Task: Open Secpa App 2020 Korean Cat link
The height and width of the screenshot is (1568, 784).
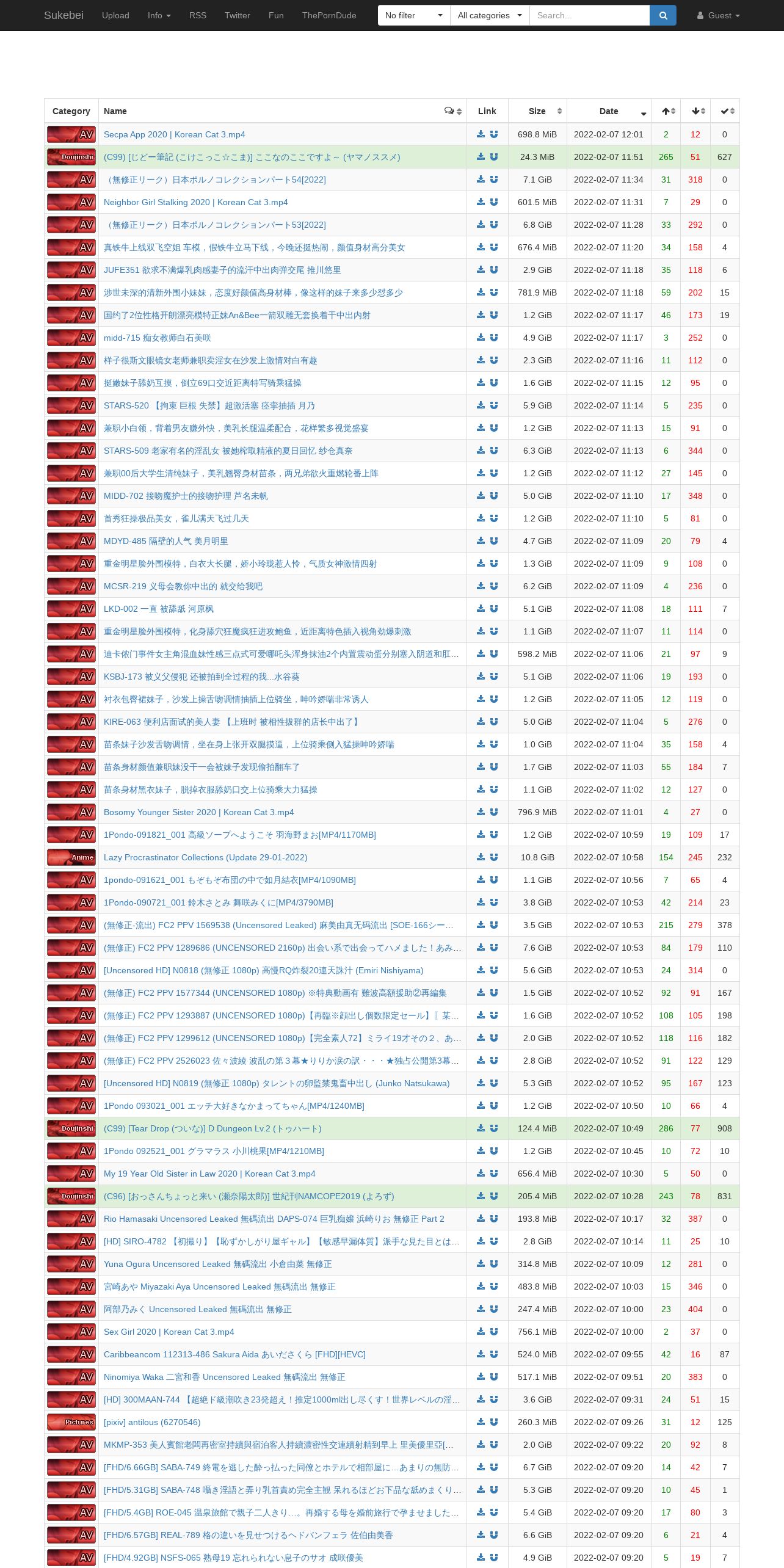Action: (x=174, y=134)
